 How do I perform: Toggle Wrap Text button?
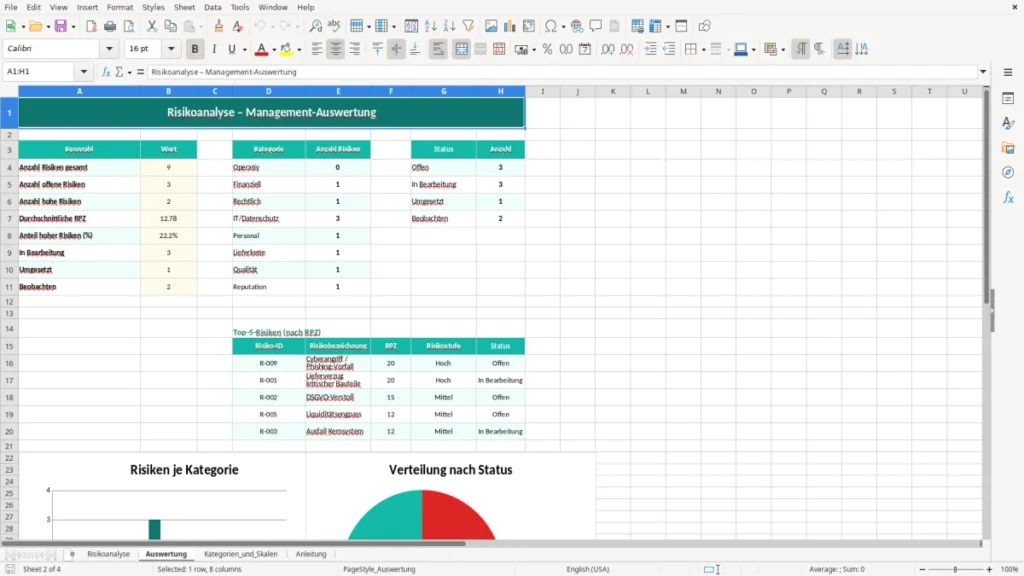pos(438,49)
